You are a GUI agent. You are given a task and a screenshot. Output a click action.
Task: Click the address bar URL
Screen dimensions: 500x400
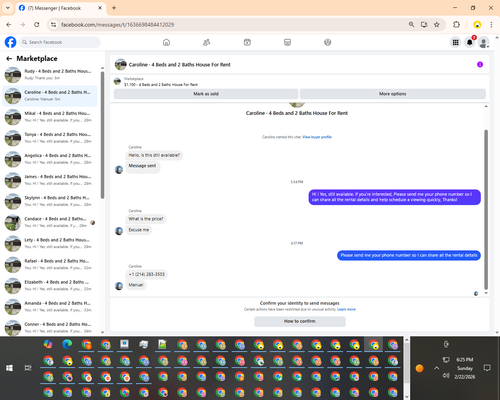click(117, 25)
